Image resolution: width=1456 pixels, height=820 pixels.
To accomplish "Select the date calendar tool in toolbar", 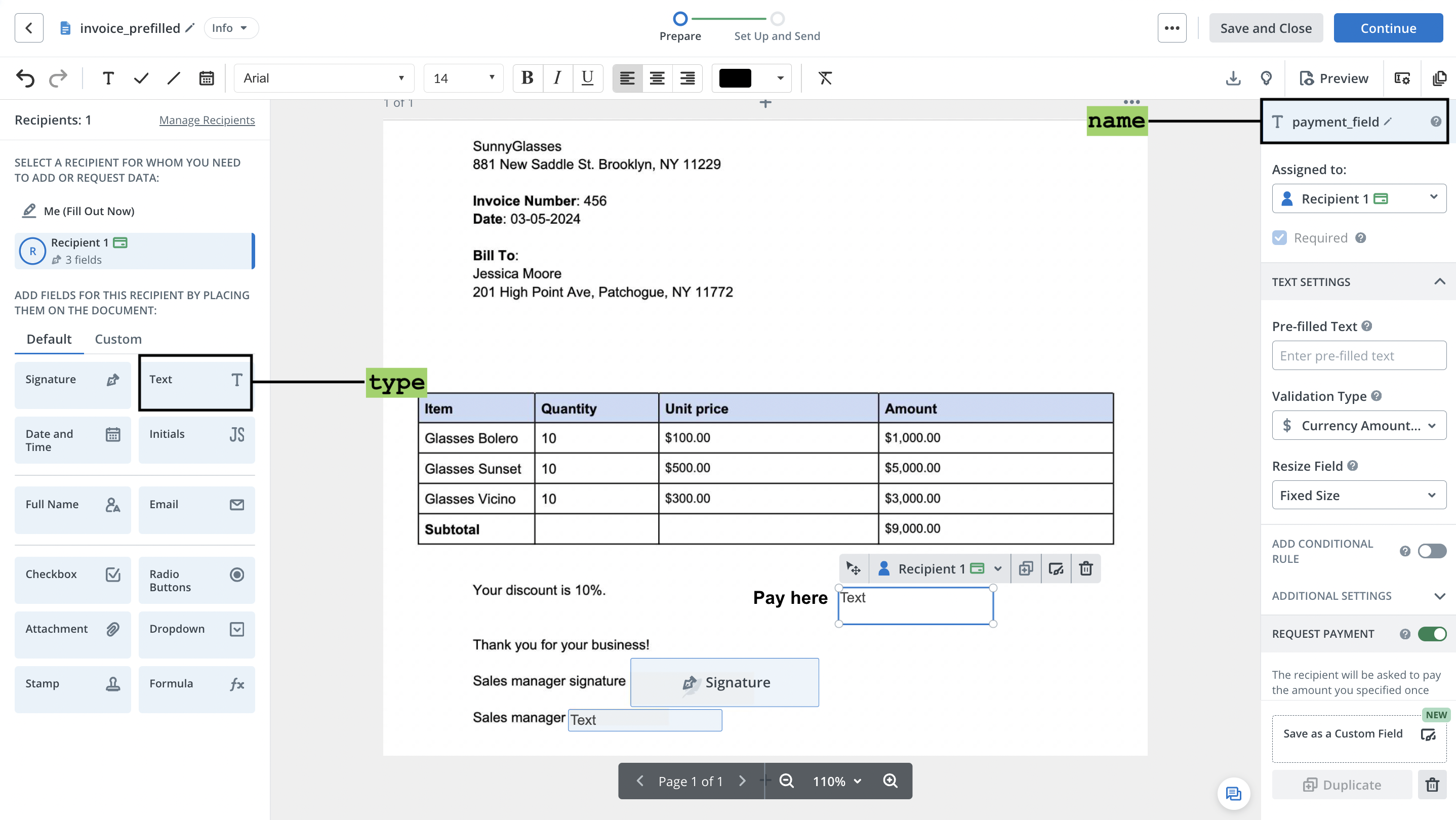I will point(207,78).
